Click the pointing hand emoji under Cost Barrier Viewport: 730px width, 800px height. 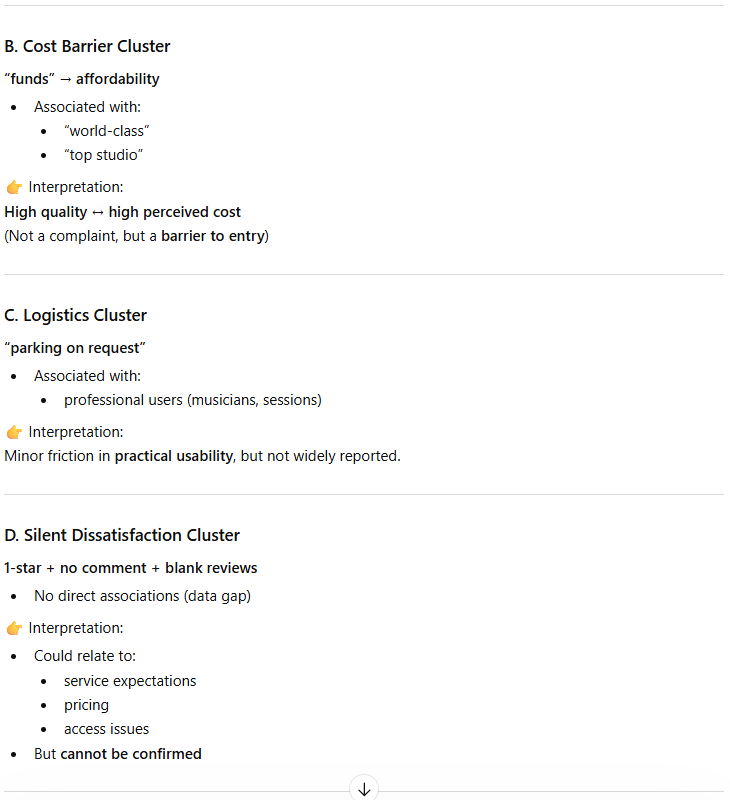(14, 187)
